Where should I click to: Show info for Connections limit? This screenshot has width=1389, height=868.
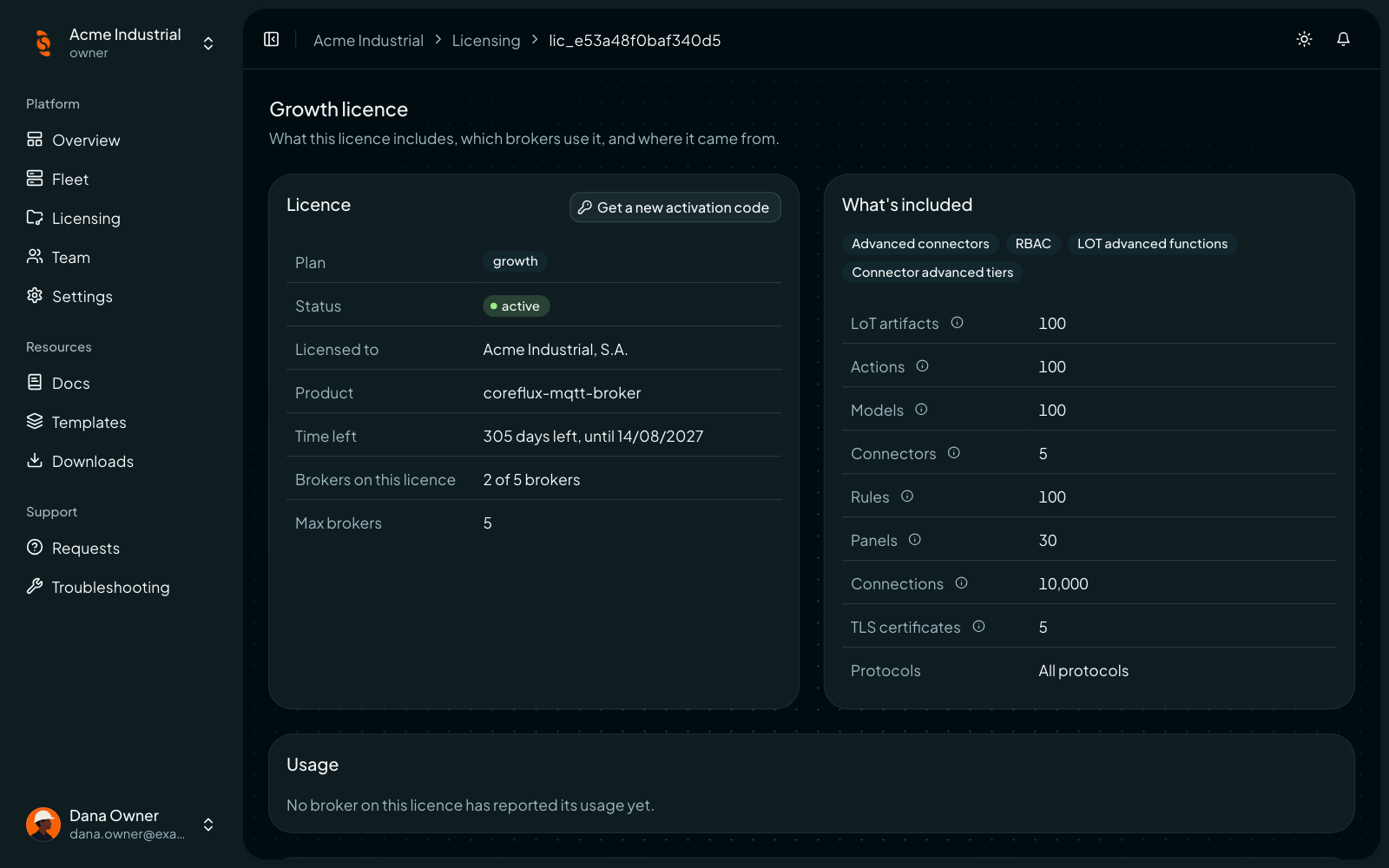[961, 583]
